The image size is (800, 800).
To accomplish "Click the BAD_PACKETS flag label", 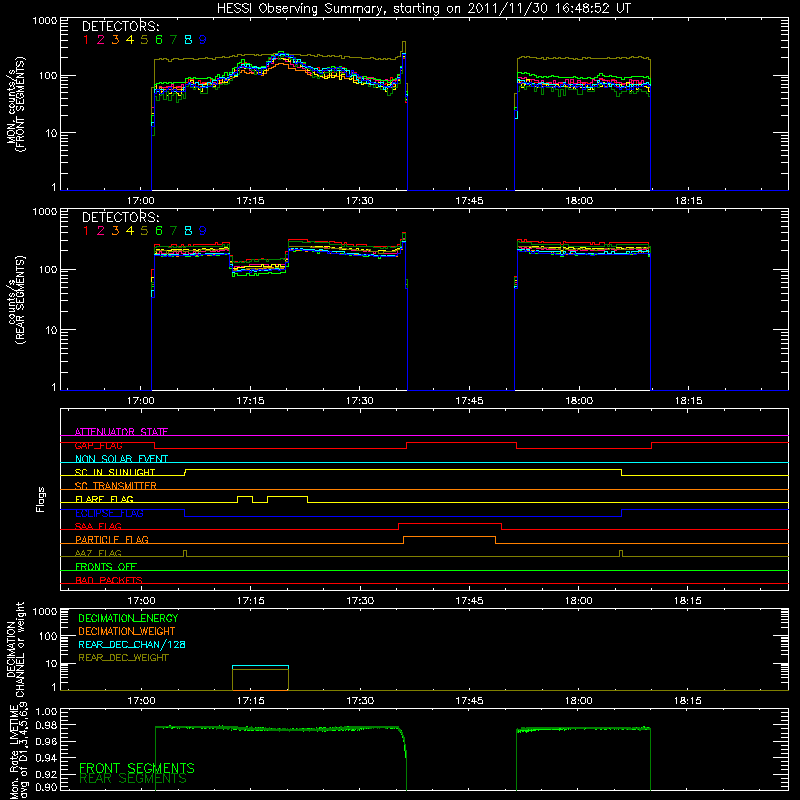I will [109, 580].
